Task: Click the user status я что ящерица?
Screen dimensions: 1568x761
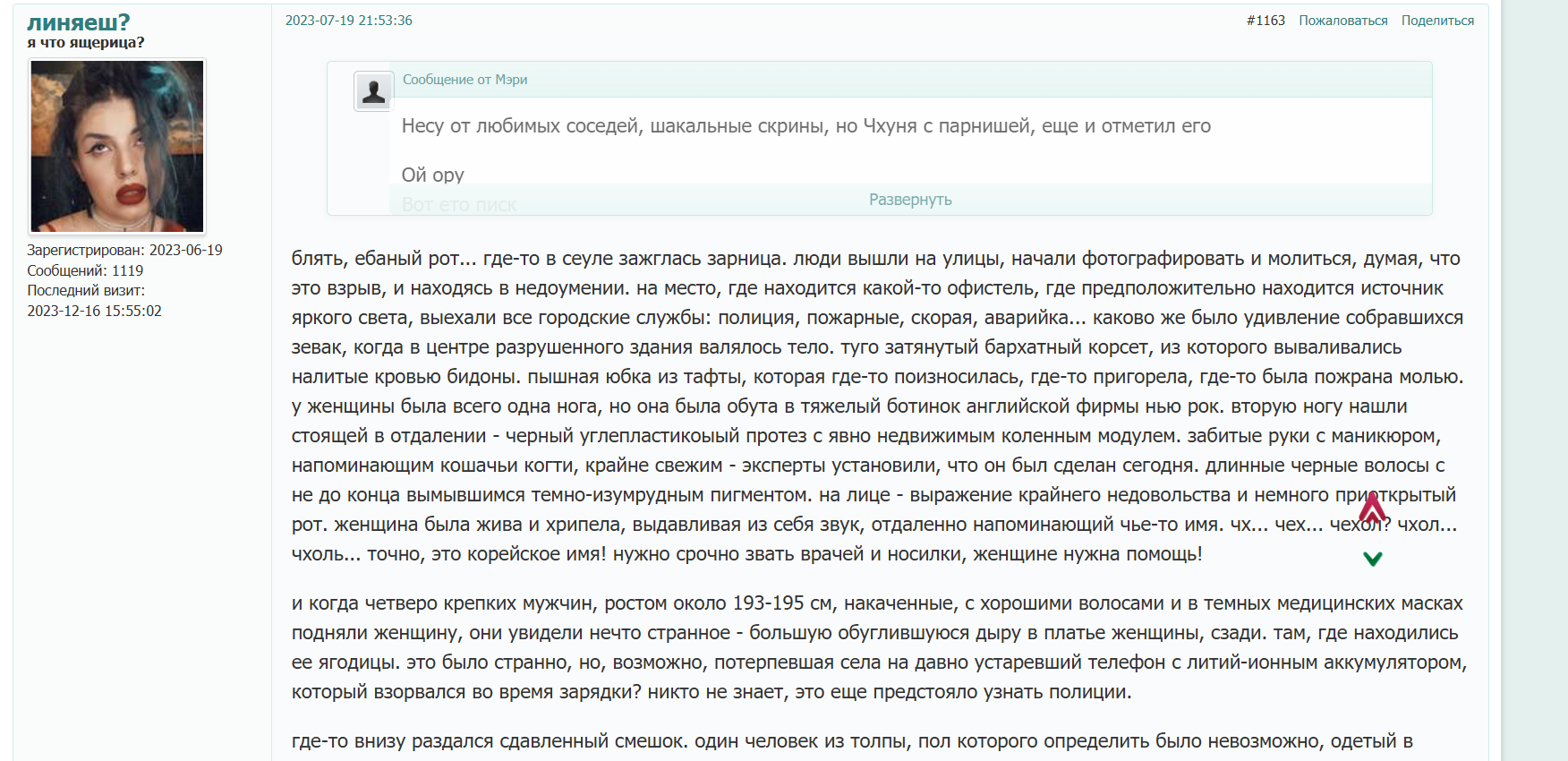Action: tap(86, 42)
